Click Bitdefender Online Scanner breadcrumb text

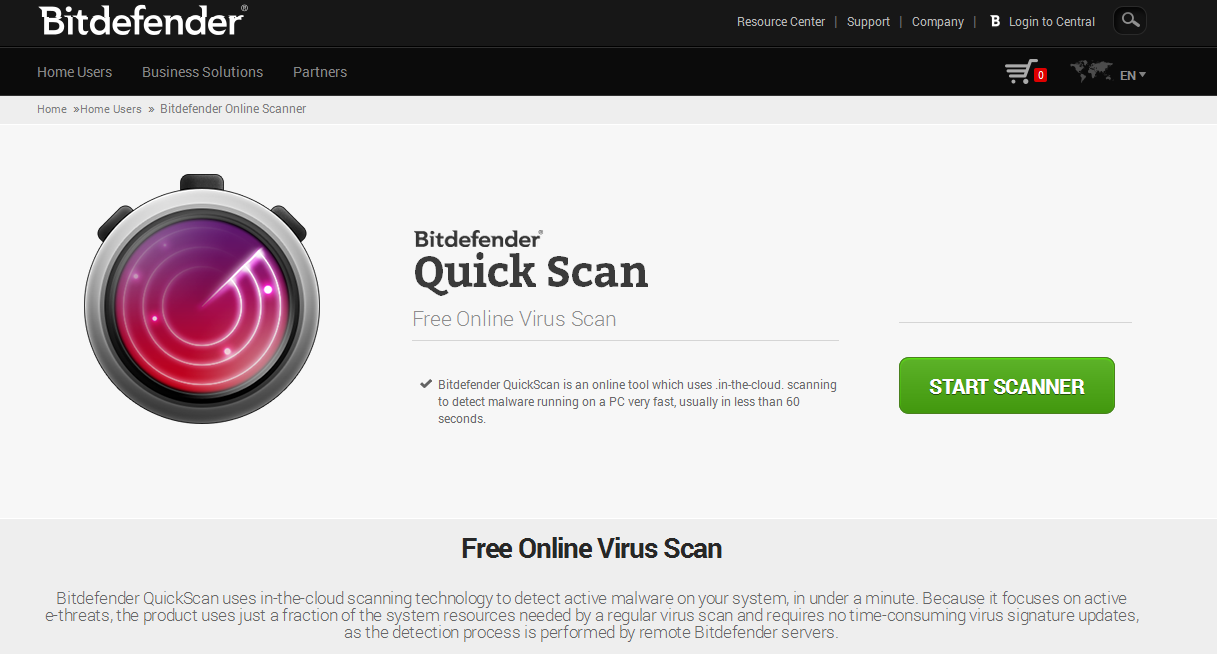(x=233, y=109)
